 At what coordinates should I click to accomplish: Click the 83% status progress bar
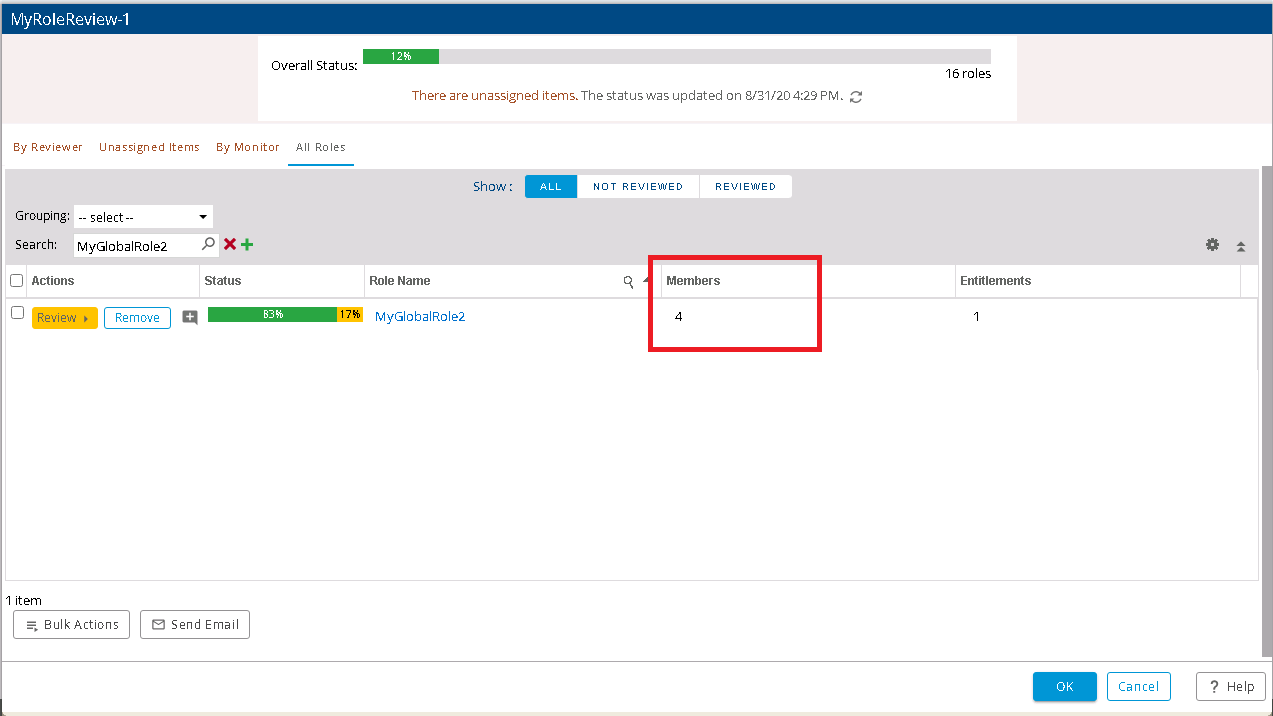272,314
